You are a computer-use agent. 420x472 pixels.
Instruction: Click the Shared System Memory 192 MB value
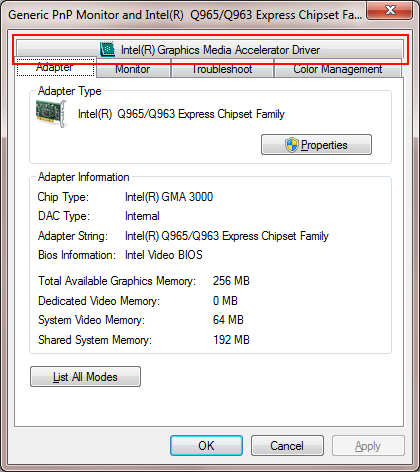[231, 340]
